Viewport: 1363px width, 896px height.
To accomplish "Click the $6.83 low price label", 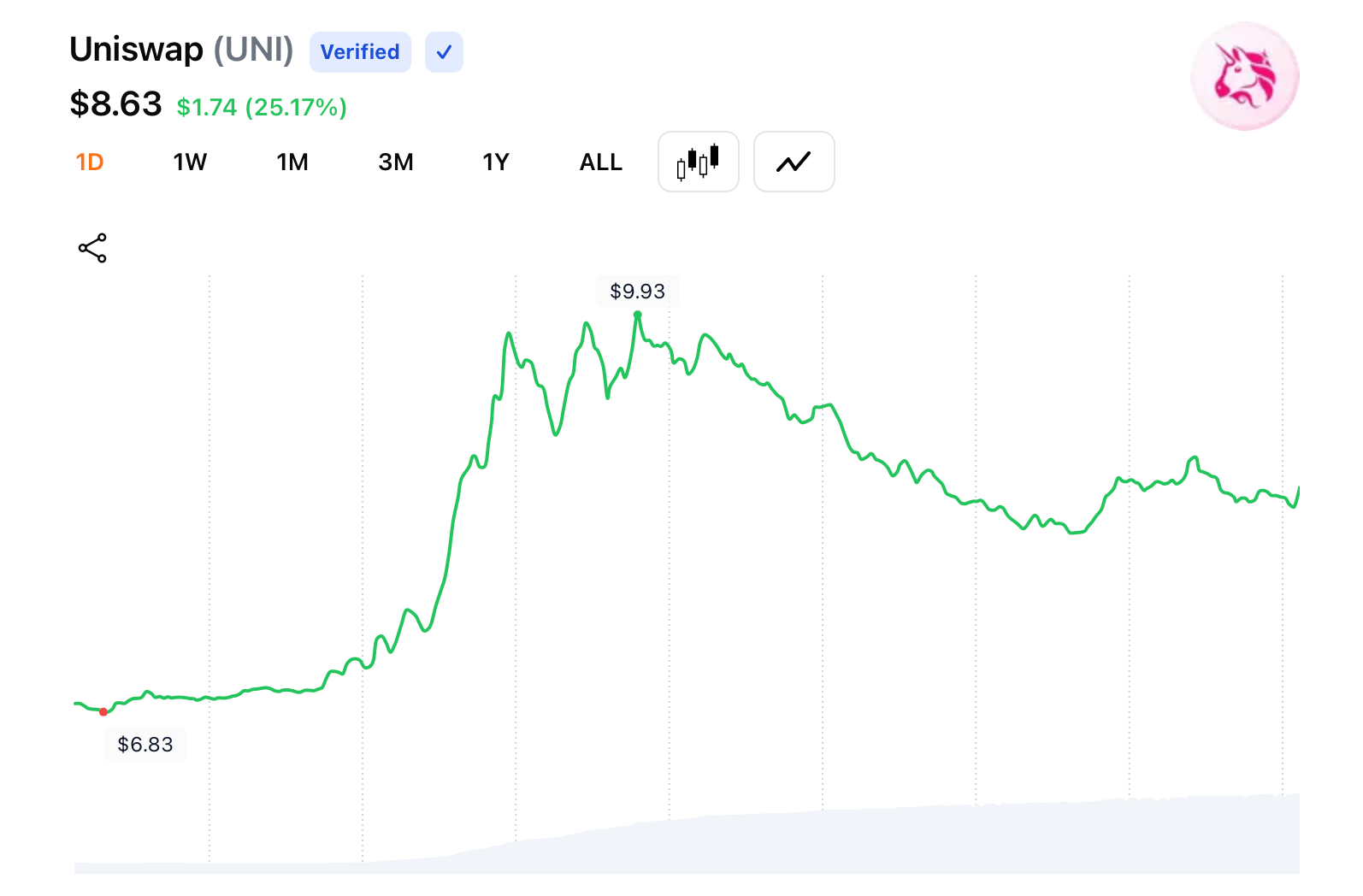I will click(145, 745).
